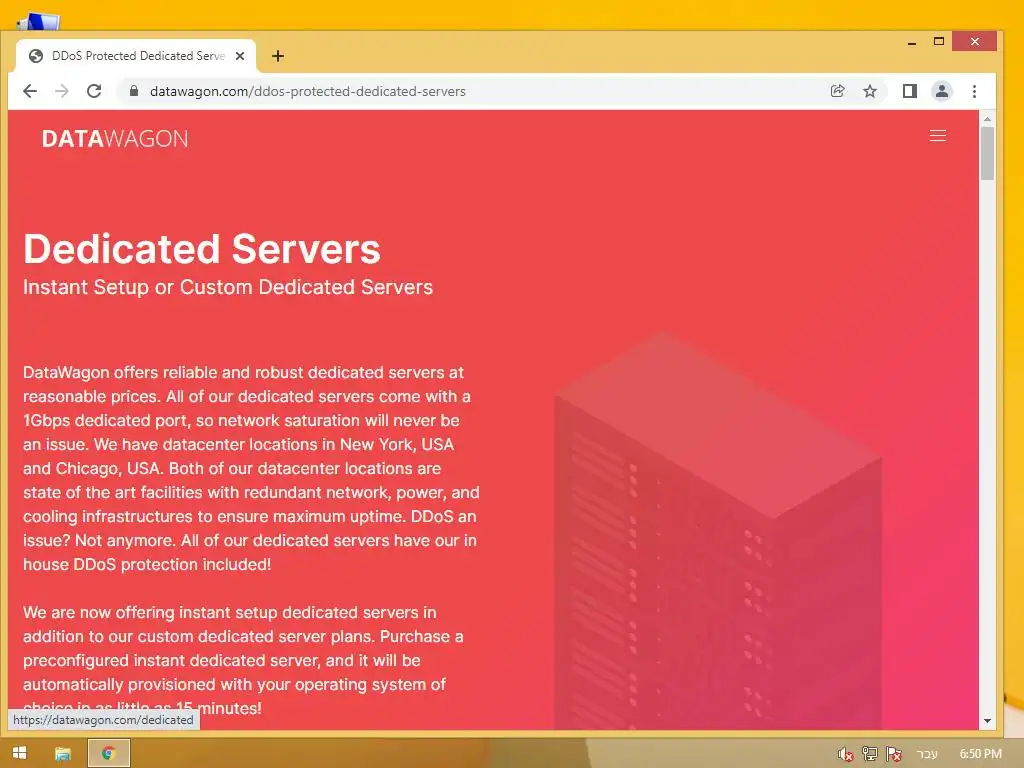Open File Explorer from the taskbar

pyautogui.click(x=63, y=754)
